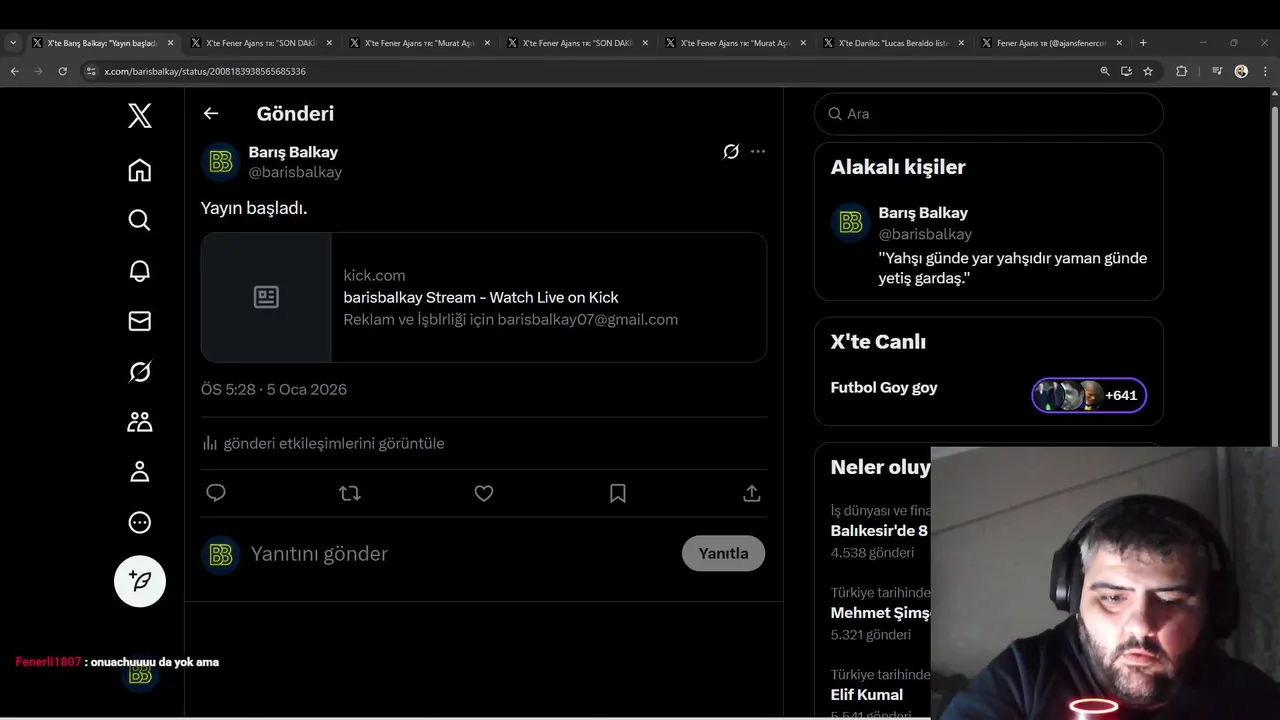Click the +641 listeners badge

pos(1089,395)
